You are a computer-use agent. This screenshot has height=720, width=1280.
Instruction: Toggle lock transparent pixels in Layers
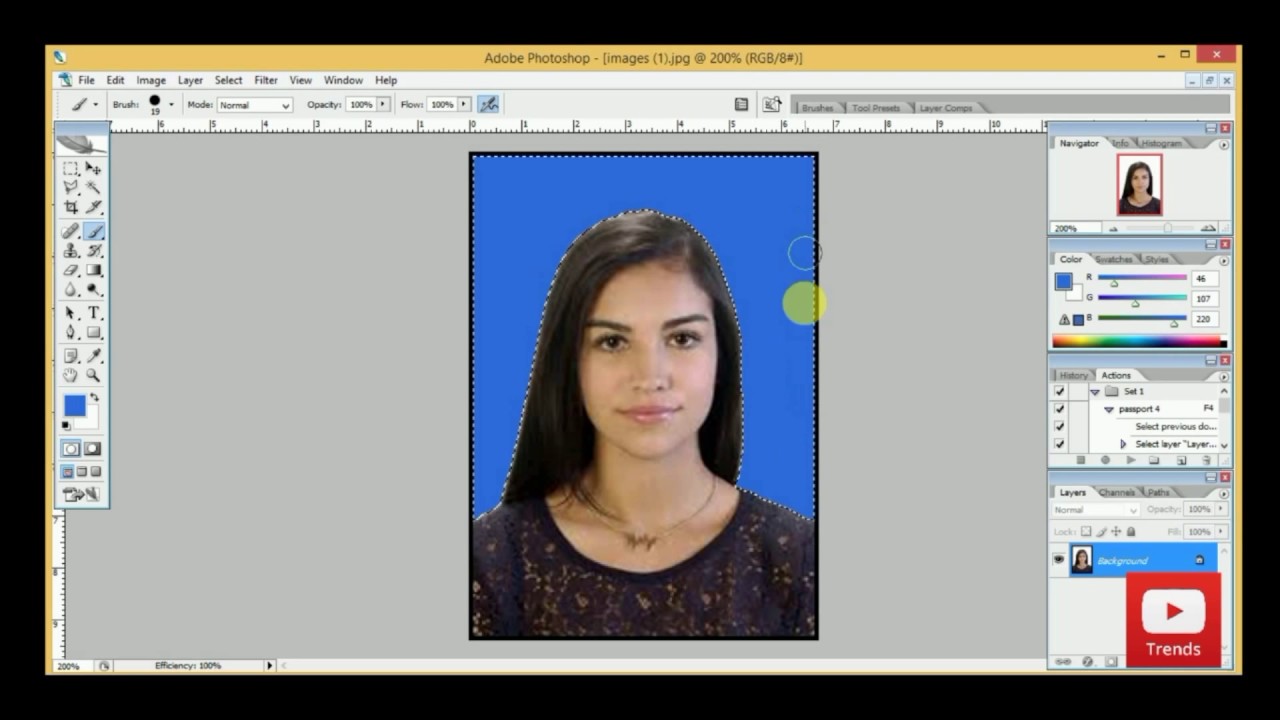[1086, 532]
